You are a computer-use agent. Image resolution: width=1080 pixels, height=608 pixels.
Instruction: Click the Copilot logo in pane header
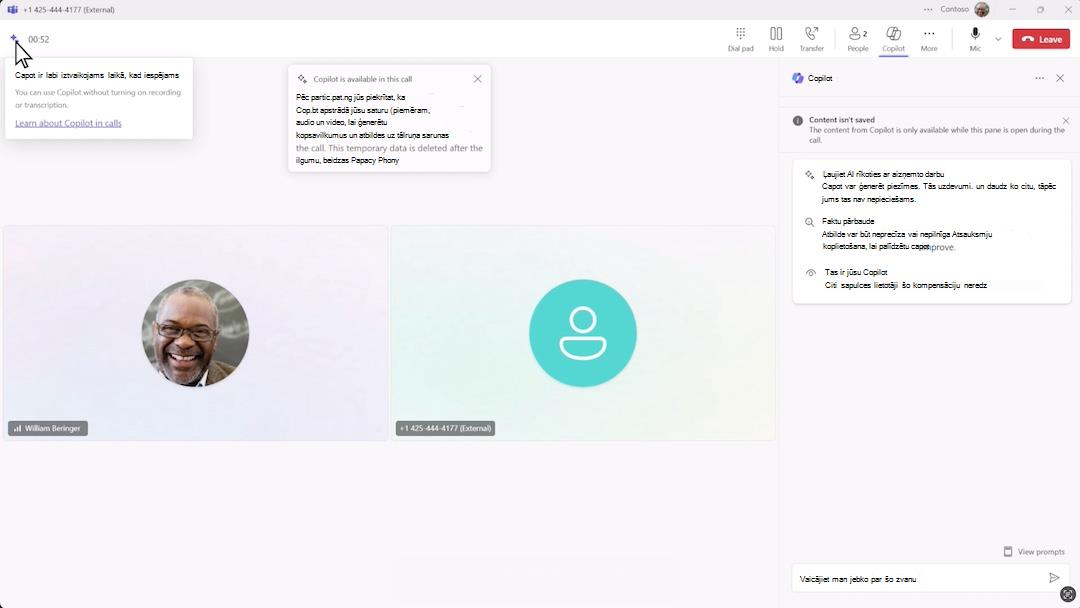tap(798, 78)
